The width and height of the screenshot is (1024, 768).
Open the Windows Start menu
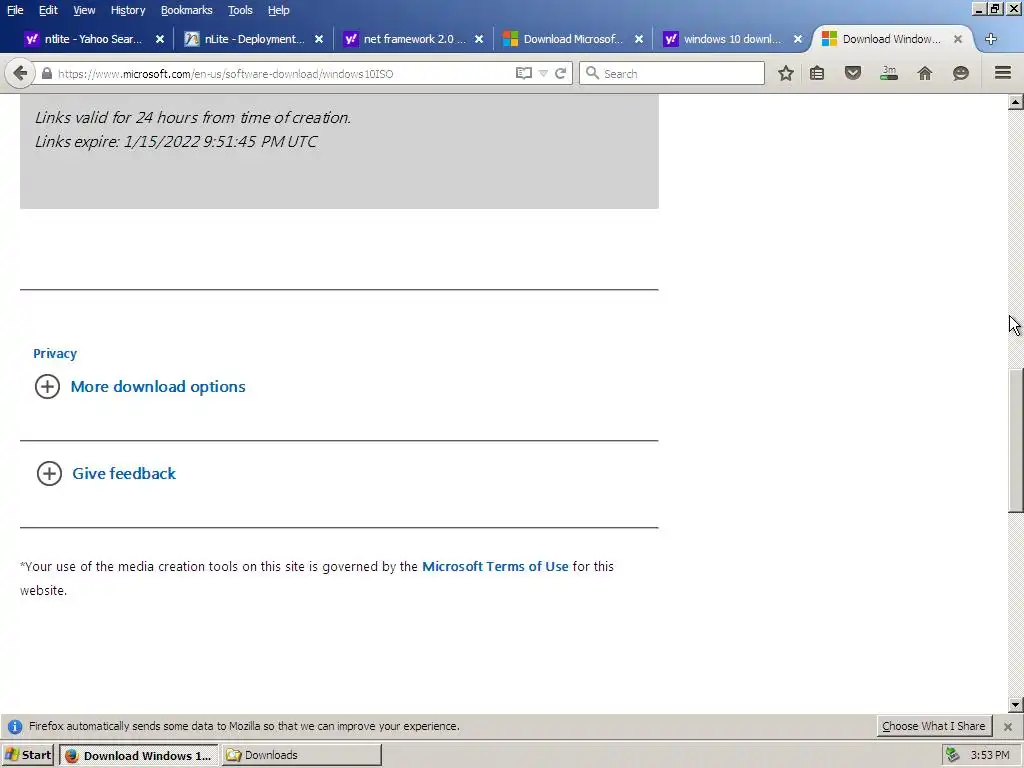27,755
